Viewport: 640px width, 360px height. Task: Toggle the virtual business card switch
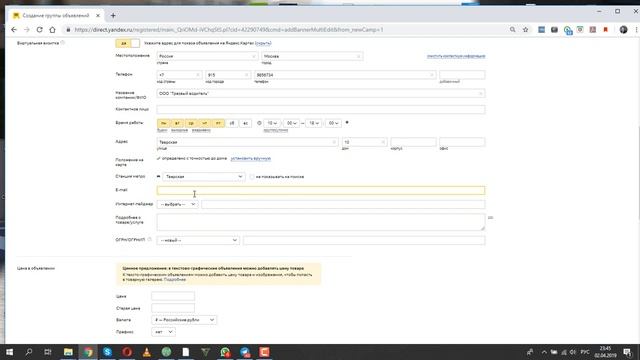click(127, 43)
